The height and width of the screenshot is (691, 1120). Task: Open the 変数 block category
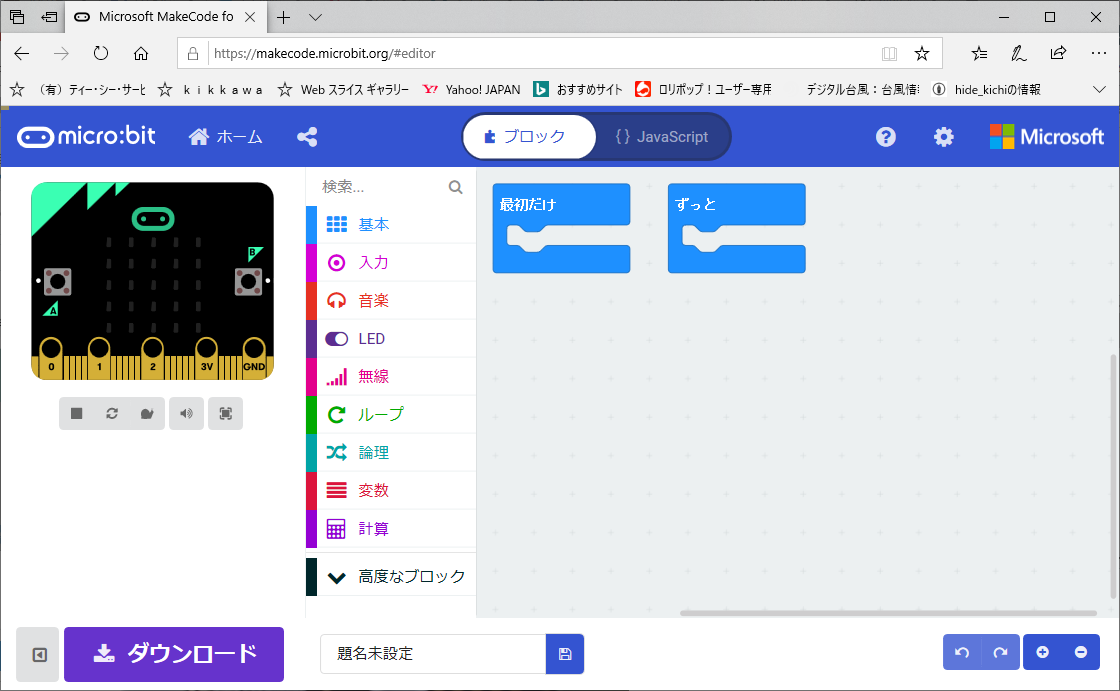pos(391,490)
